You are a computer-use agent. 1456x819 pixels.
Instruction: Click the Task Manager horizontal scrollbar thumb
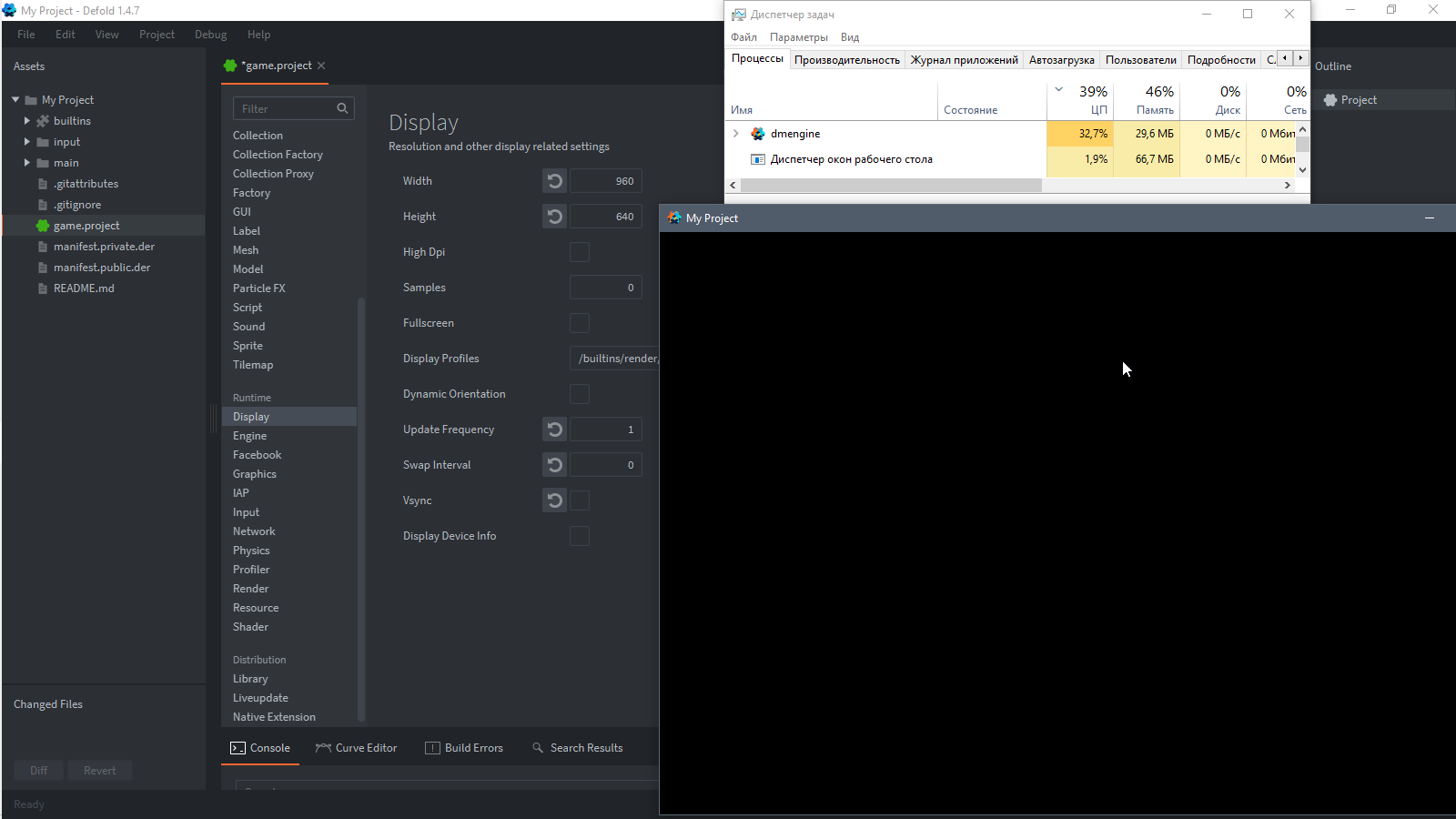pos(891,186)
